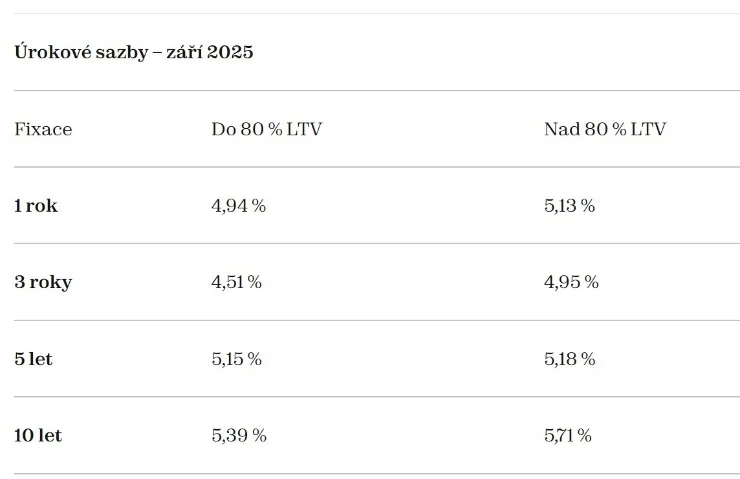Select the '3 roky' row label
Screen dimensions: 740x479
(43, 282)
